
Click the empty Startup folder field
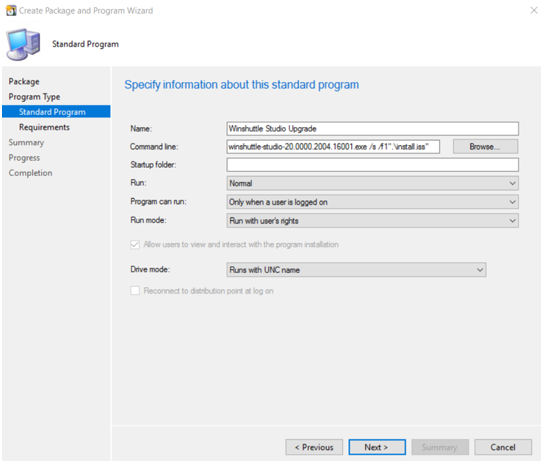click(x=373, y=165)
